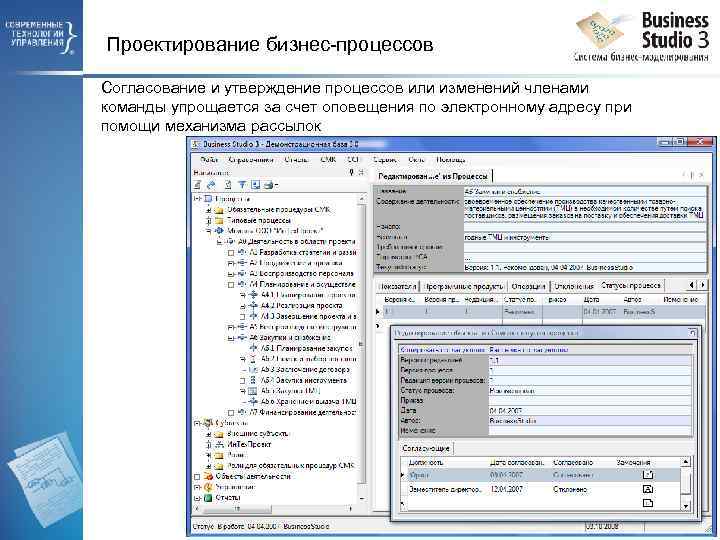Viewport: 720px width, 540px height.
Task: Open the Окно menu
Action: (x=416, y=160)
